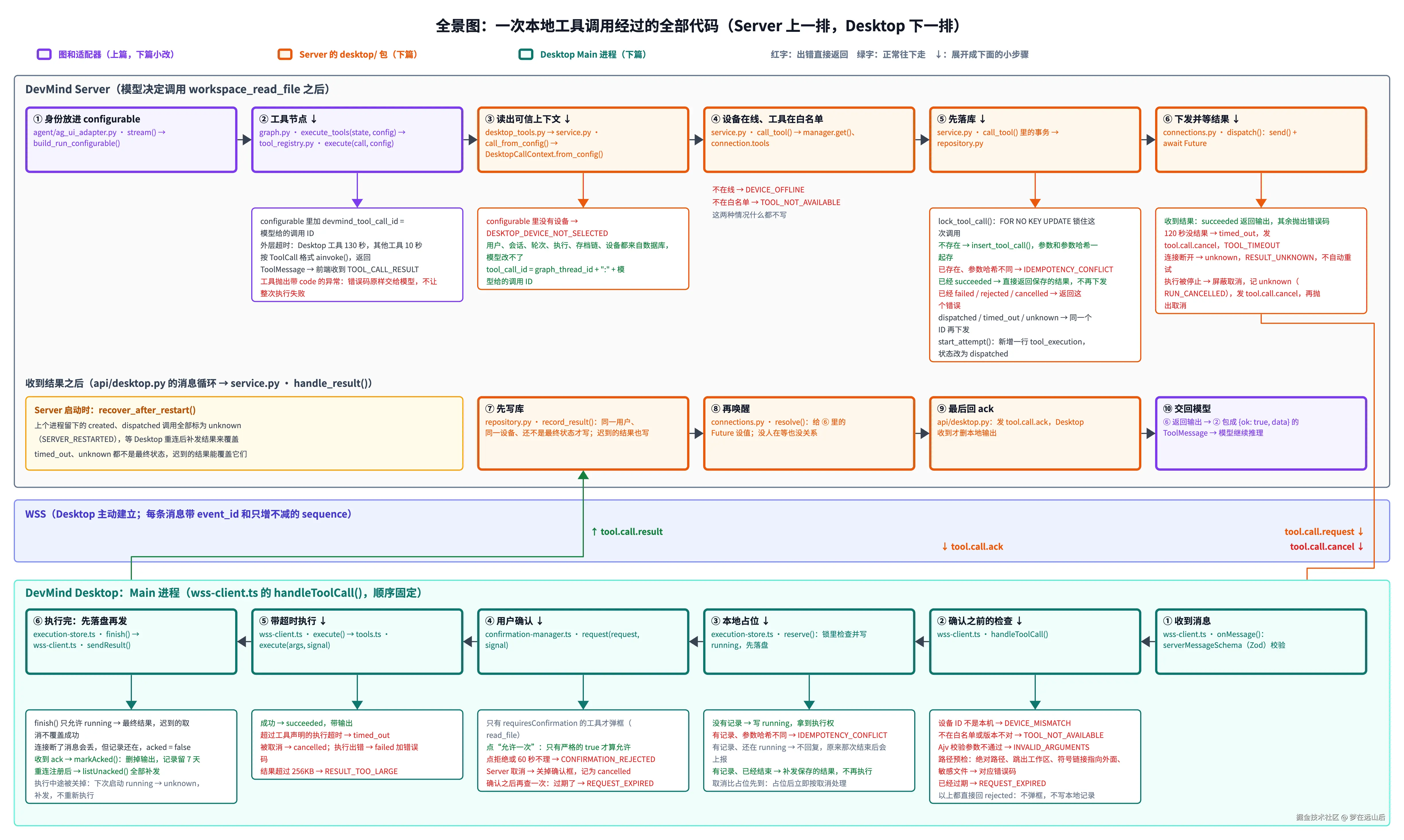Click the WSS band heading about event_id and sequence

(x=188, y=514)
